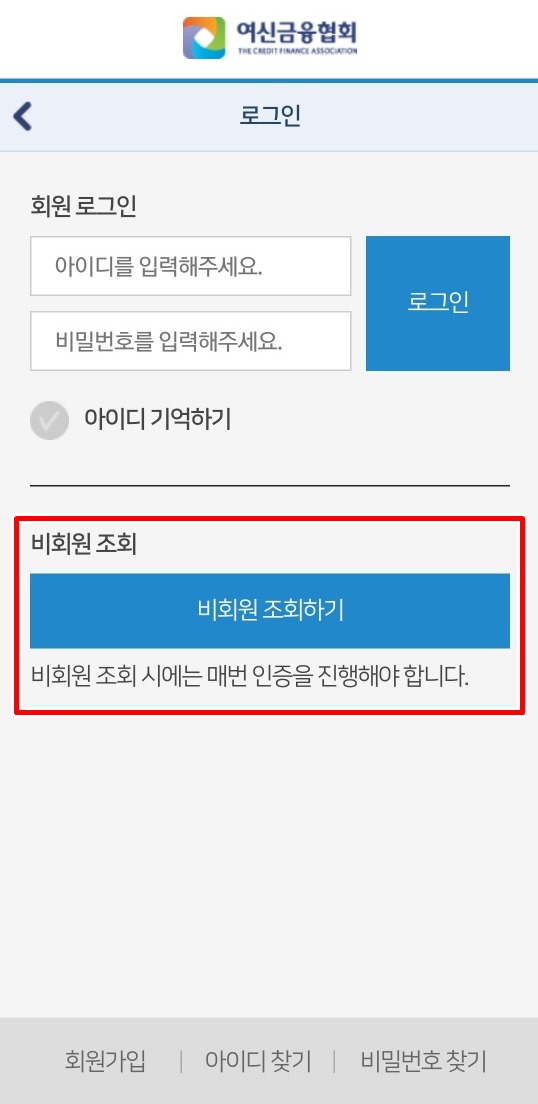The height and width of the screenshot is (1104, 538).
Task: Tap the Credit Finance Association logo icon
Action: (204, 38)
